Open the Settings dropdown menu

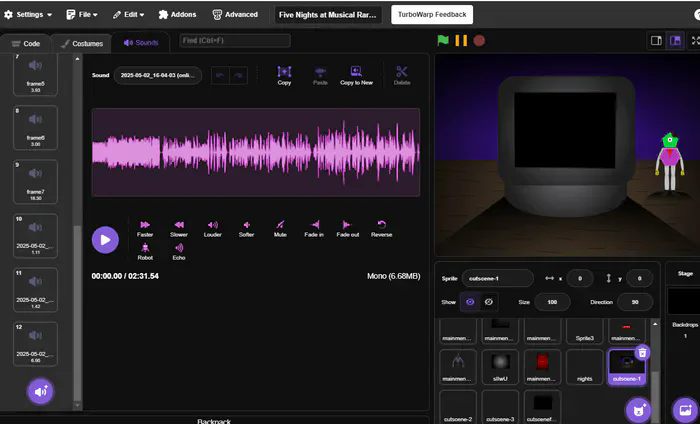(x=28, y=15)
